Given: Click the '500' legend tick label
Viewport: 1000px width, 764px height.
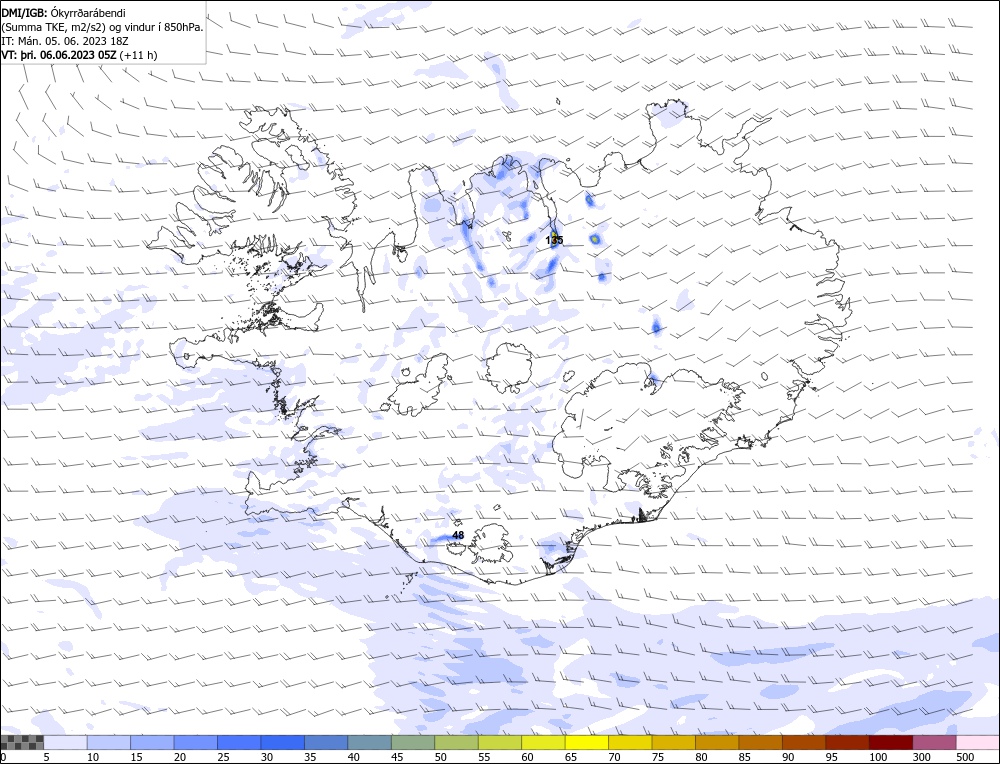Looking at the screenshot, I should 964,757.
